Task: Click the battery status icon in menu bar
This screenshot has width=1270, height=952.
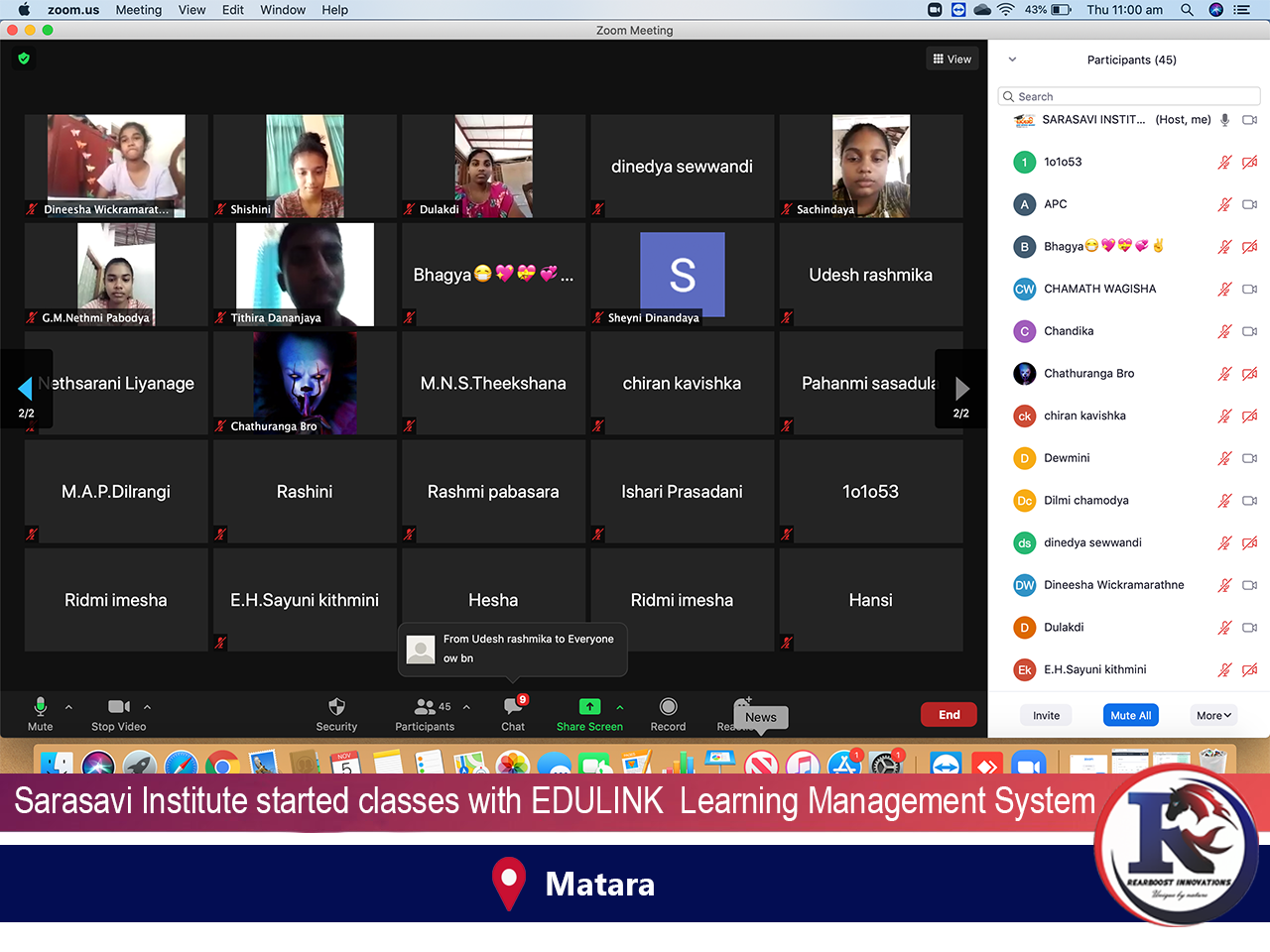Action: tap(1061, 10)
